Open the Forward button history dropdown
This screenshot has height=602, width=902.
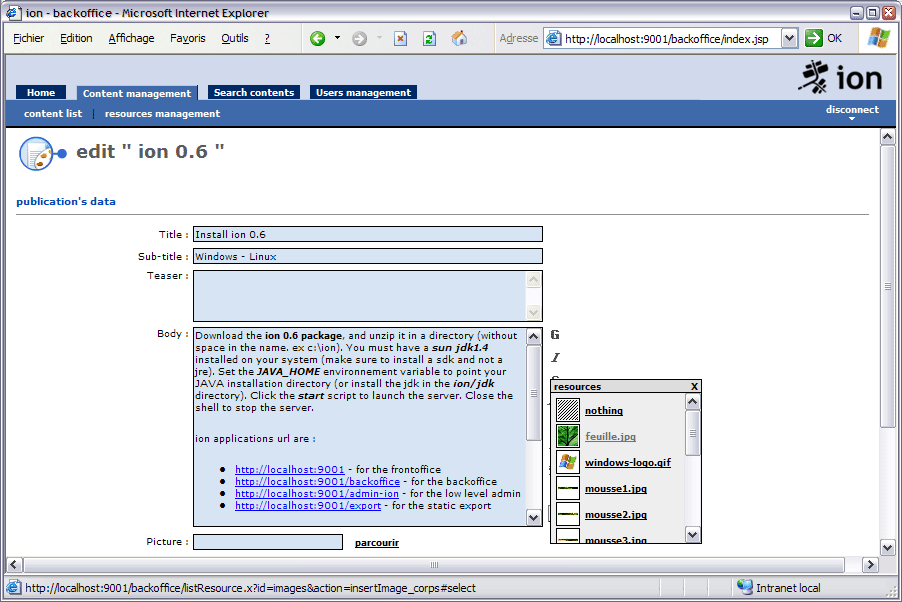tap(379, 38)
